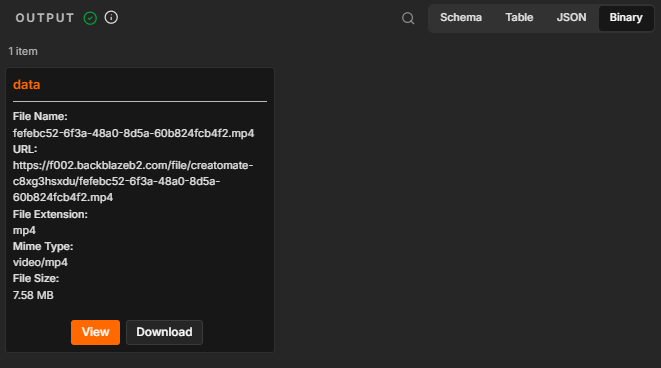Click the backblazeb2 URL text
Viewport: 661px width, 368px height.
133,181
